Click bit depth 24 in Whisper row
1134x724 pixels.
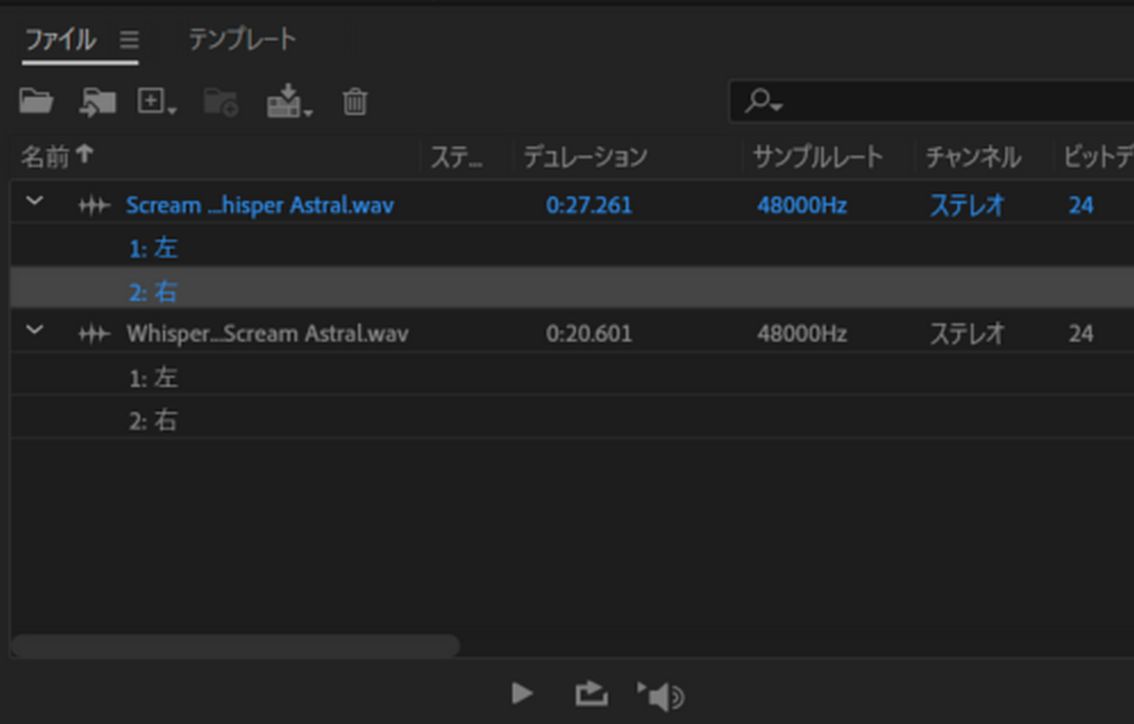click(x=1081, y=334)
